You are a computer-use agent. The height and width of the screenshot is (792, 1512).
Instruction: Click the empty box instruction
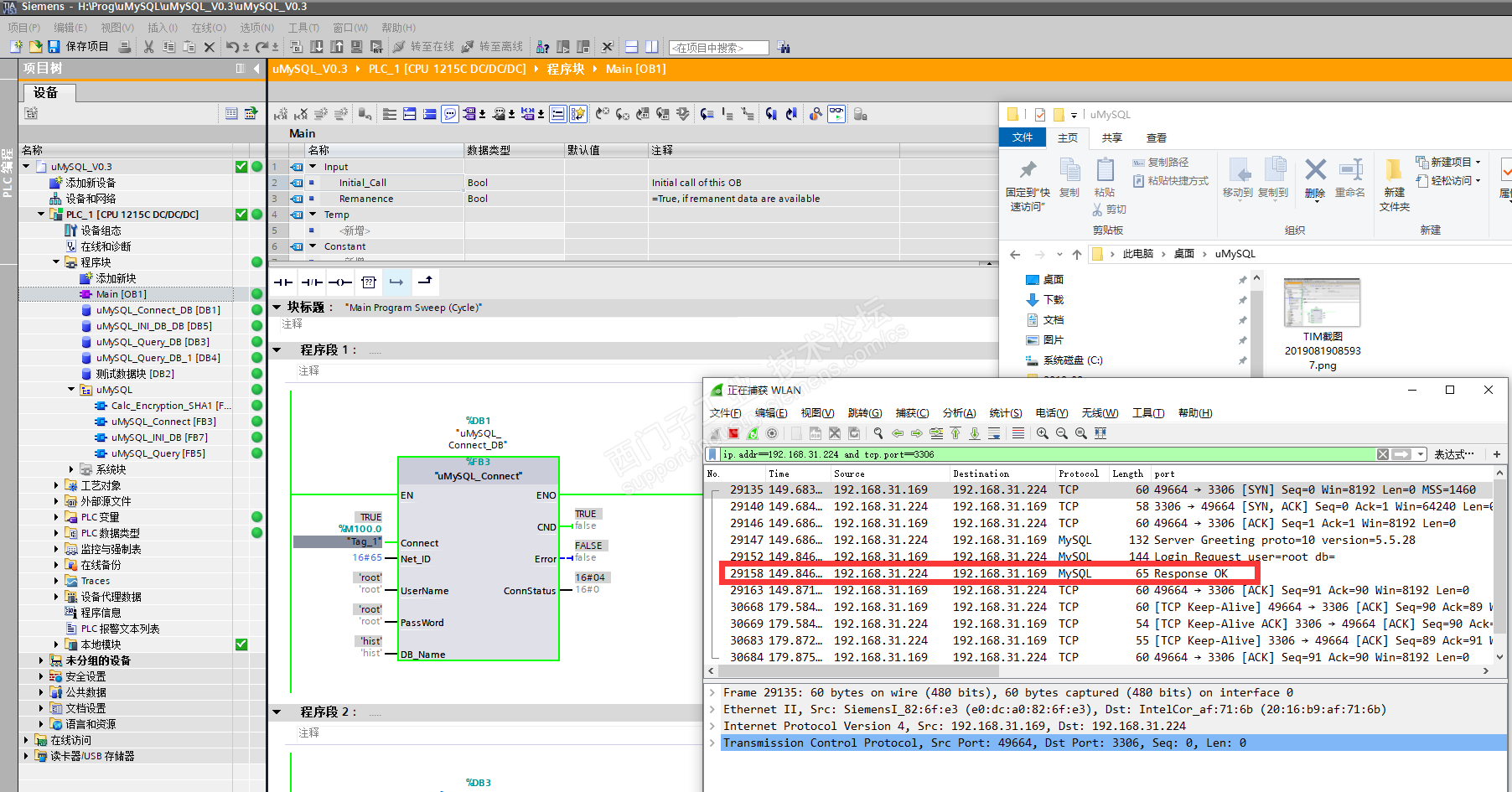pos(369,282)
